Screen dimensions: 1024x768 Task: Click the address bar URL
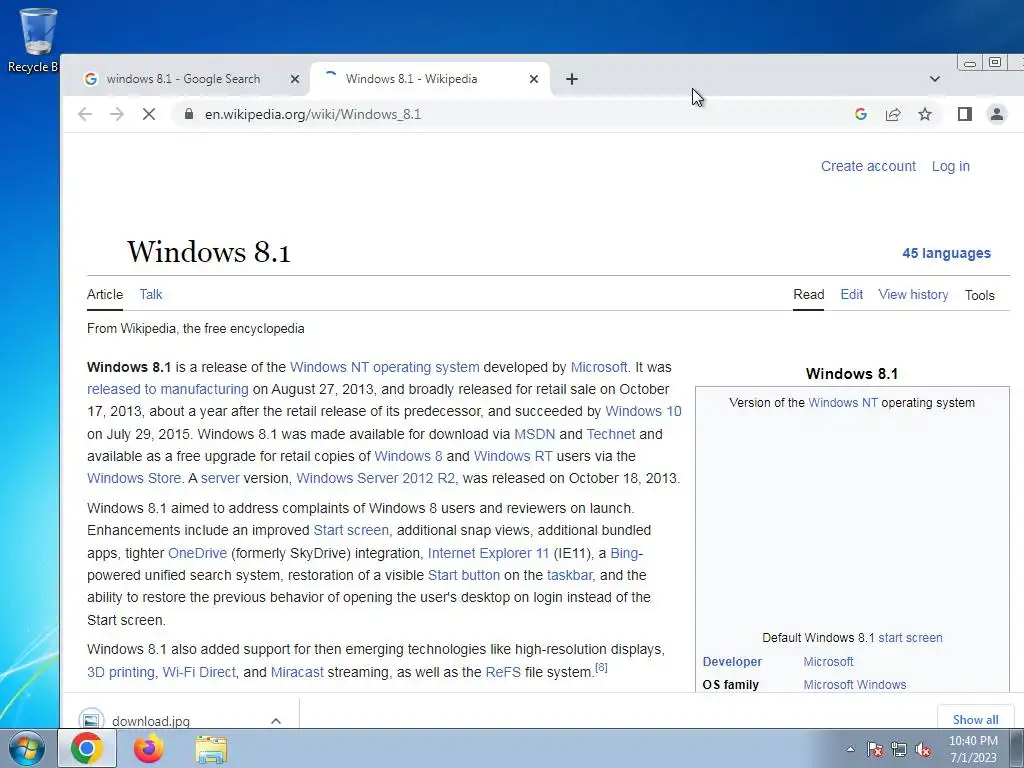click(313, 114)
